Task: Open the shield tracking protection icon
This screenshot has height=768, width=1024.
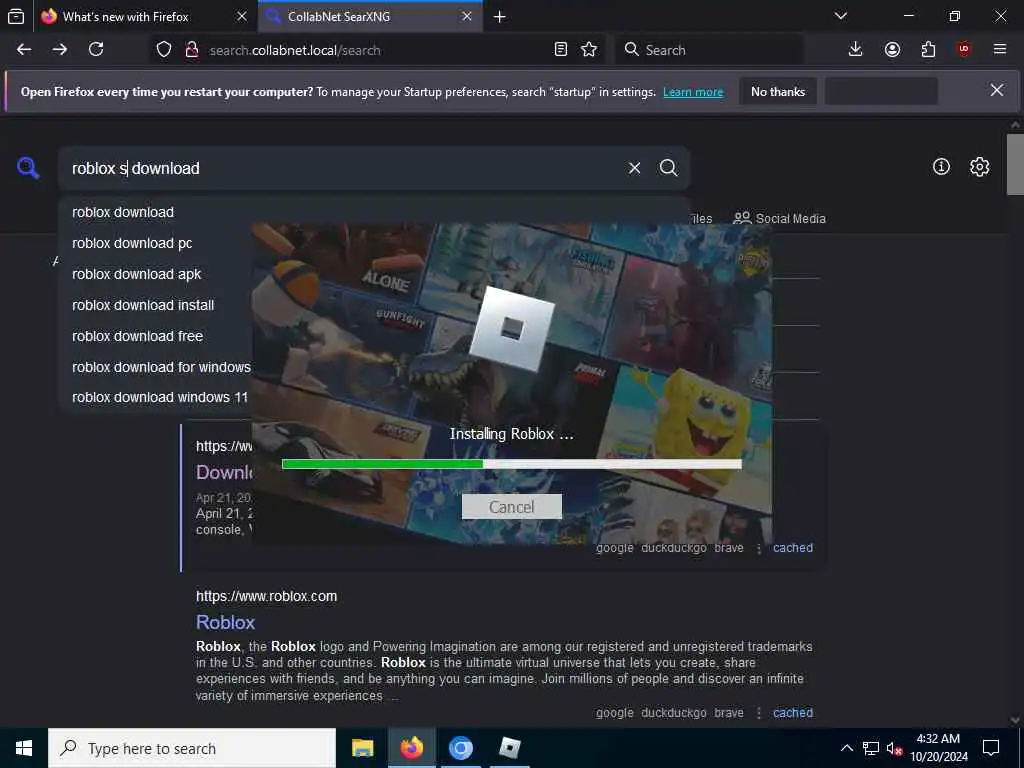Action: [x=164, y=50]
